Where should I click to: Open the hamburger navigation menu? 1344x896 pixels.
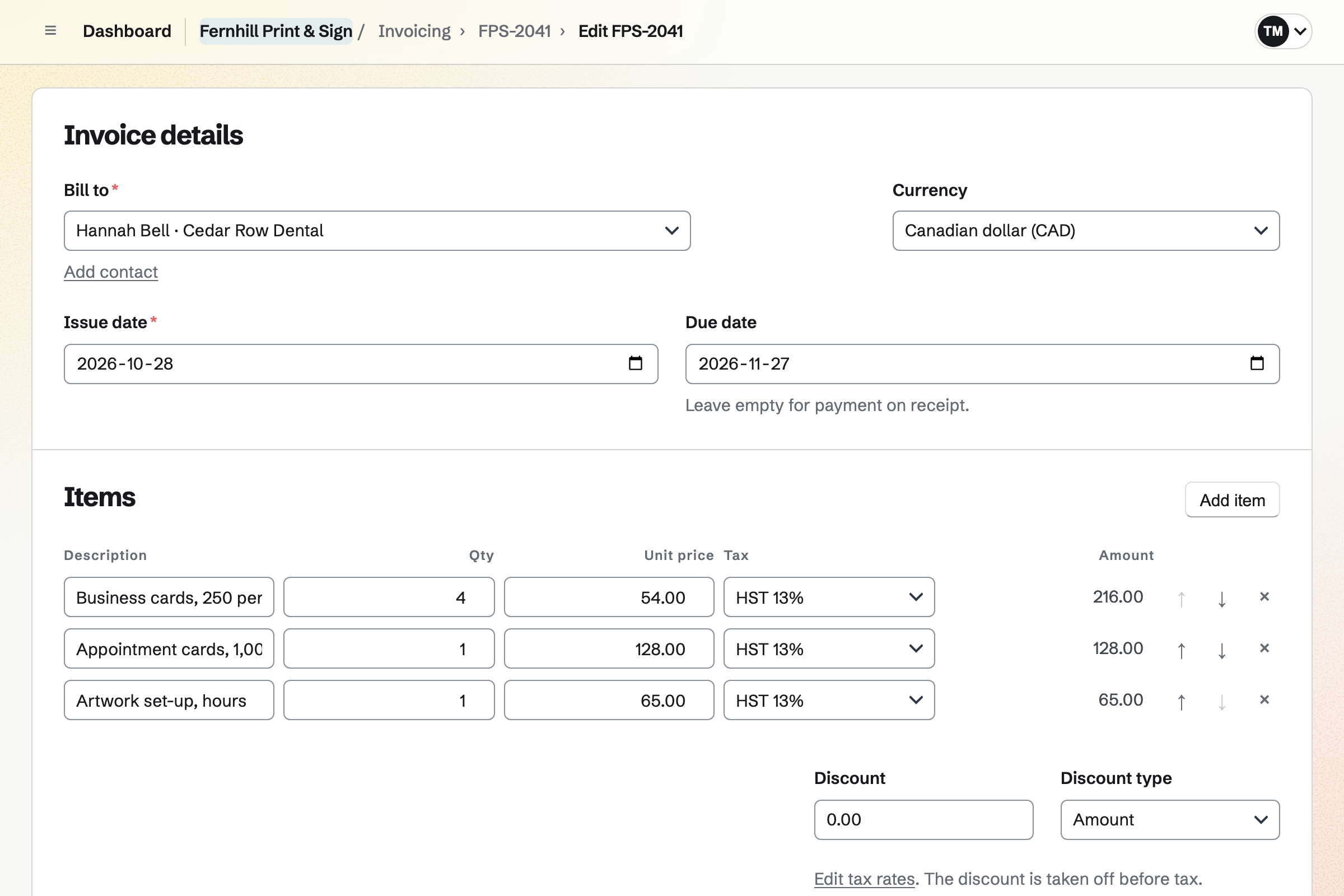[x=50, y=31]
